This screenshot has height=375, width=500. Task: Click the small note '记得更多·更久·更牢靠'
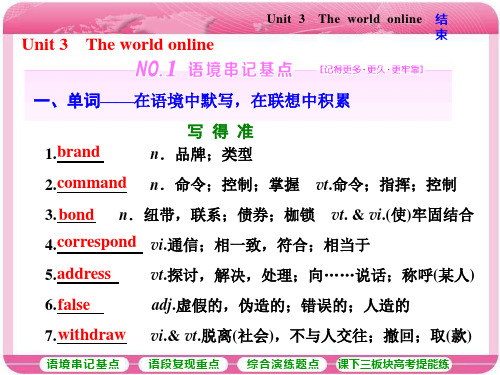pos(372,70)
